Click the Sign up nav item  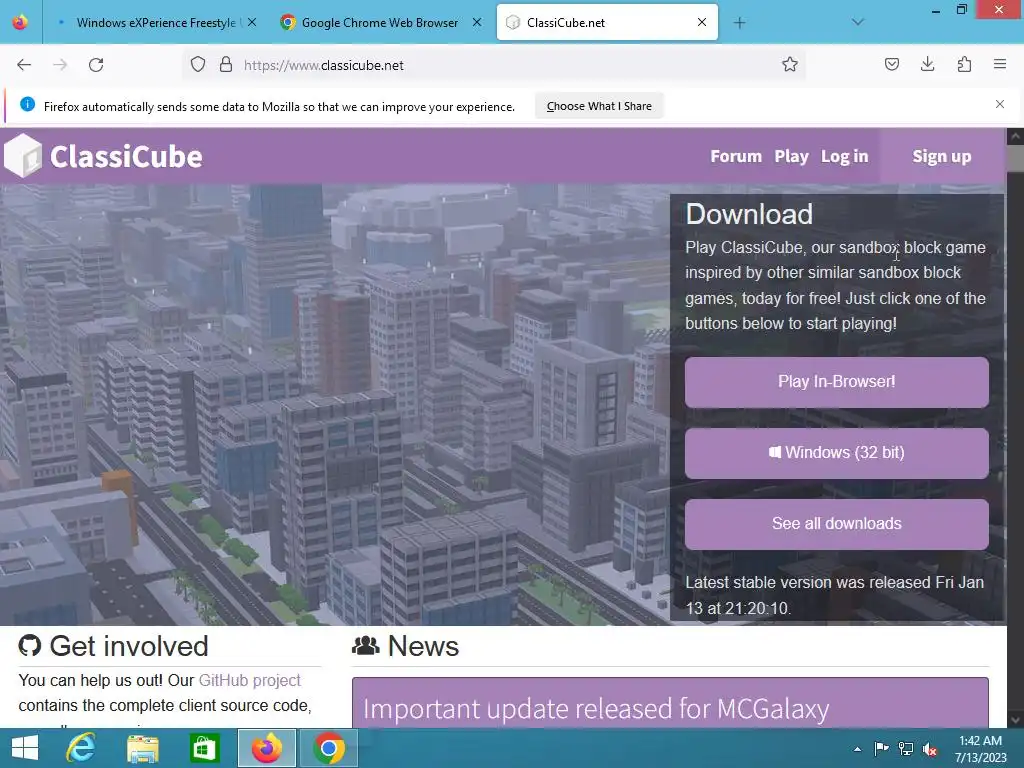coord(942,157)
